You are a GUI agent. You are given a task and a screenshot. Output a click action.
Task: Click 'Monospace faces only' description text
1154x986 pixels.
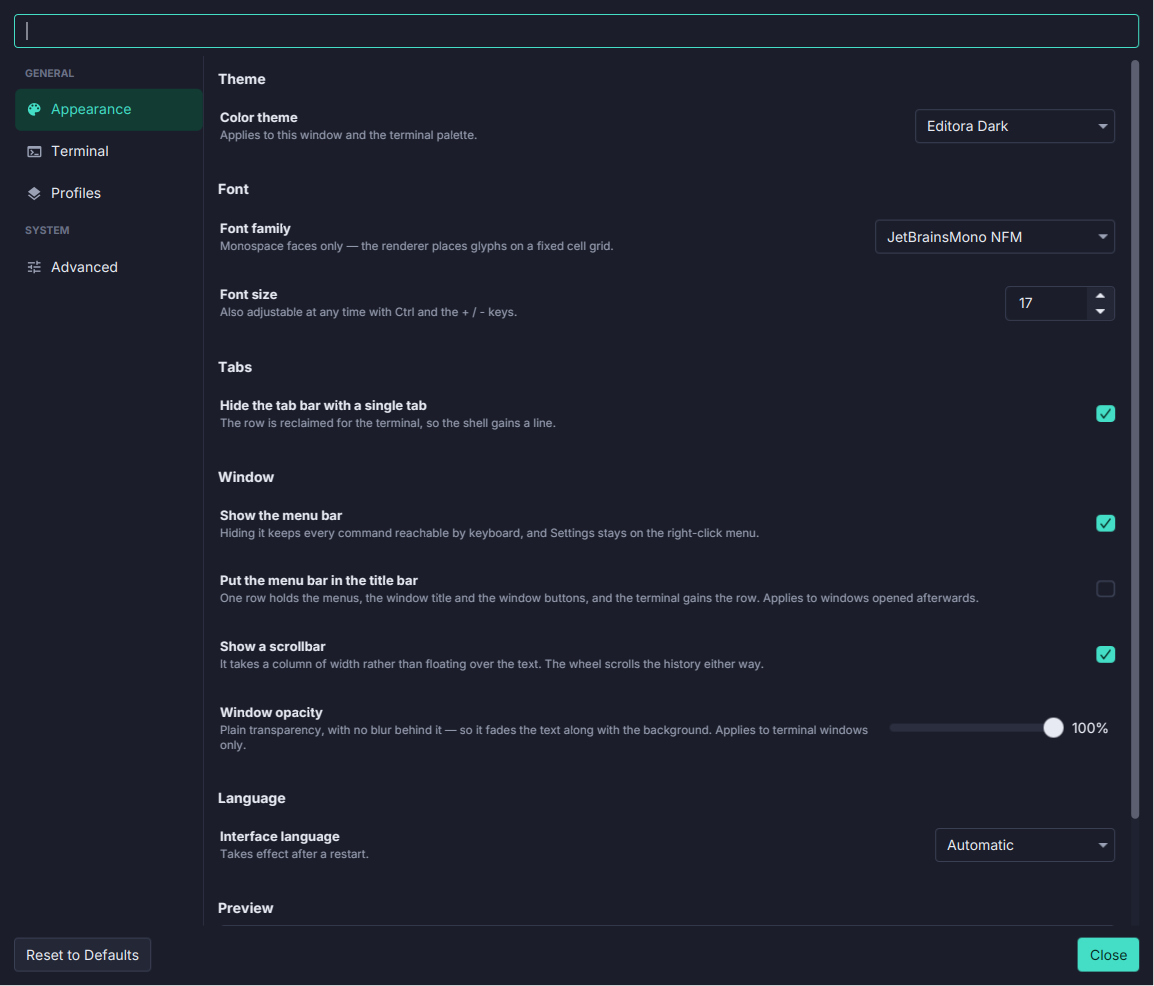(417, 246)
